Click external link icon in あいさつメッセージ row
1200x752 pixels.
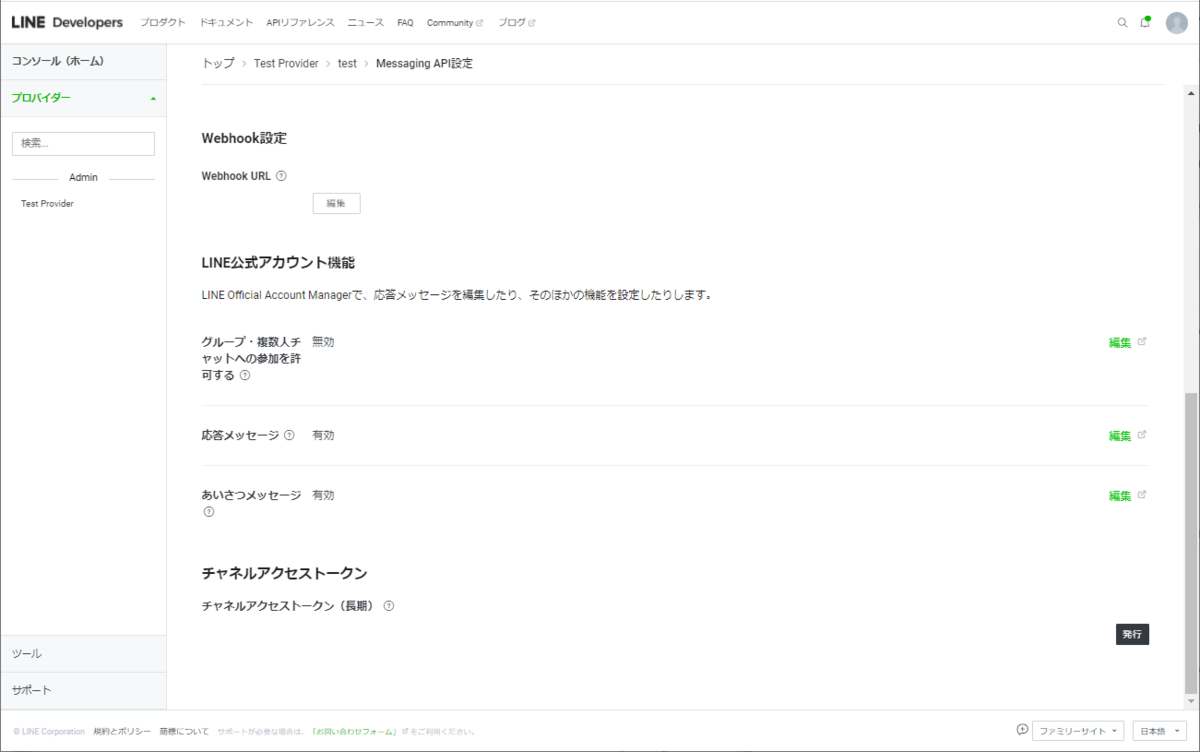click(1142, 494)
